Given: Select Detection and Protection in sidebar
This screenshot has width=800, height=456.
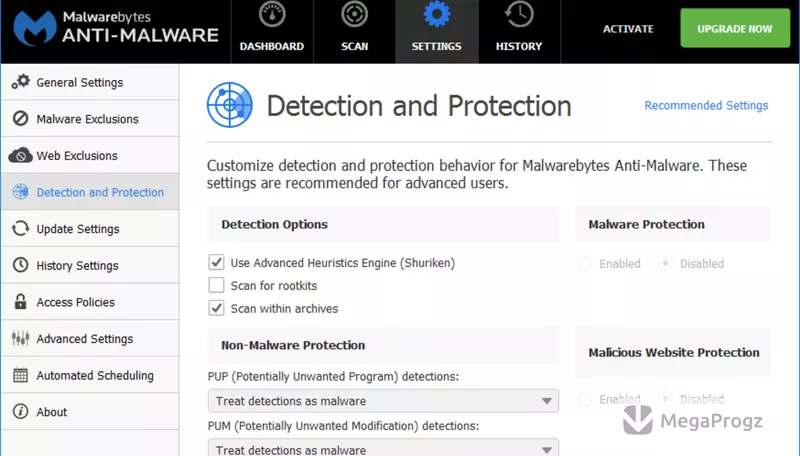Looking at the screenshot, I should click(90, 192).
